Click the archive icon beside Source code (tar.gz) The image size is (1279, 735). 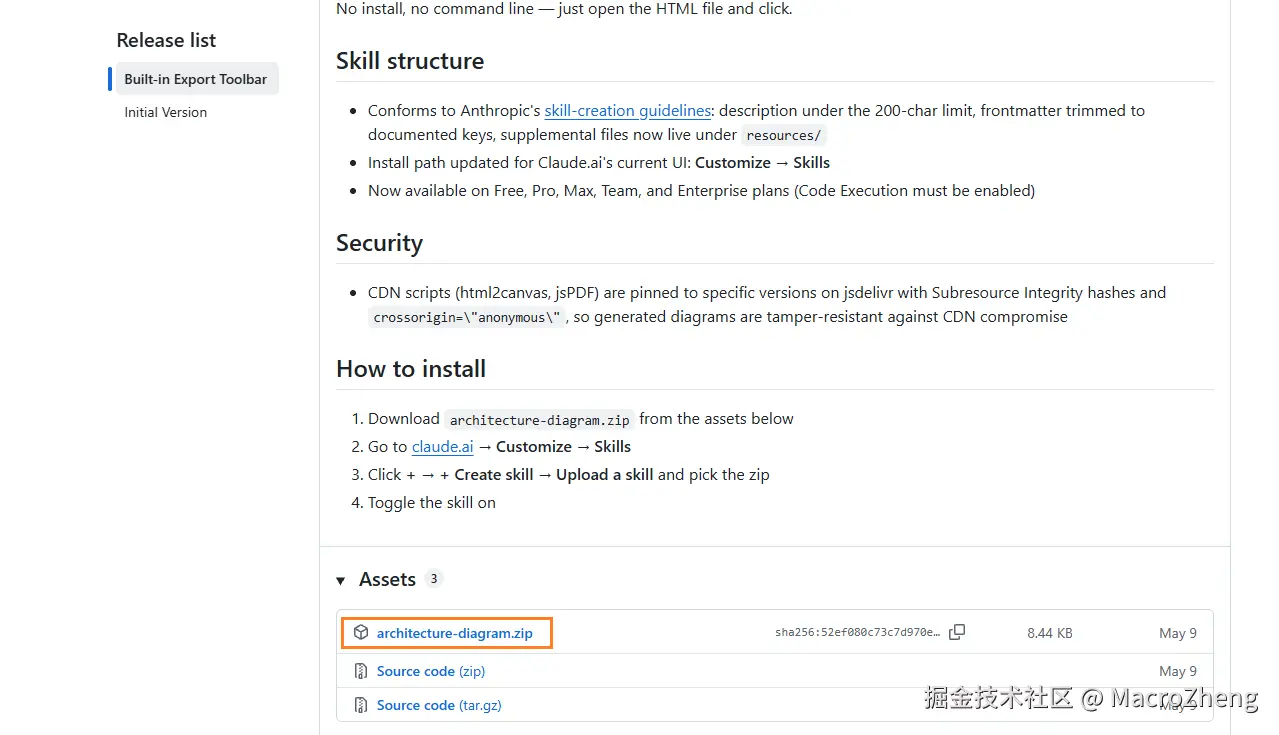click(361, 705)
